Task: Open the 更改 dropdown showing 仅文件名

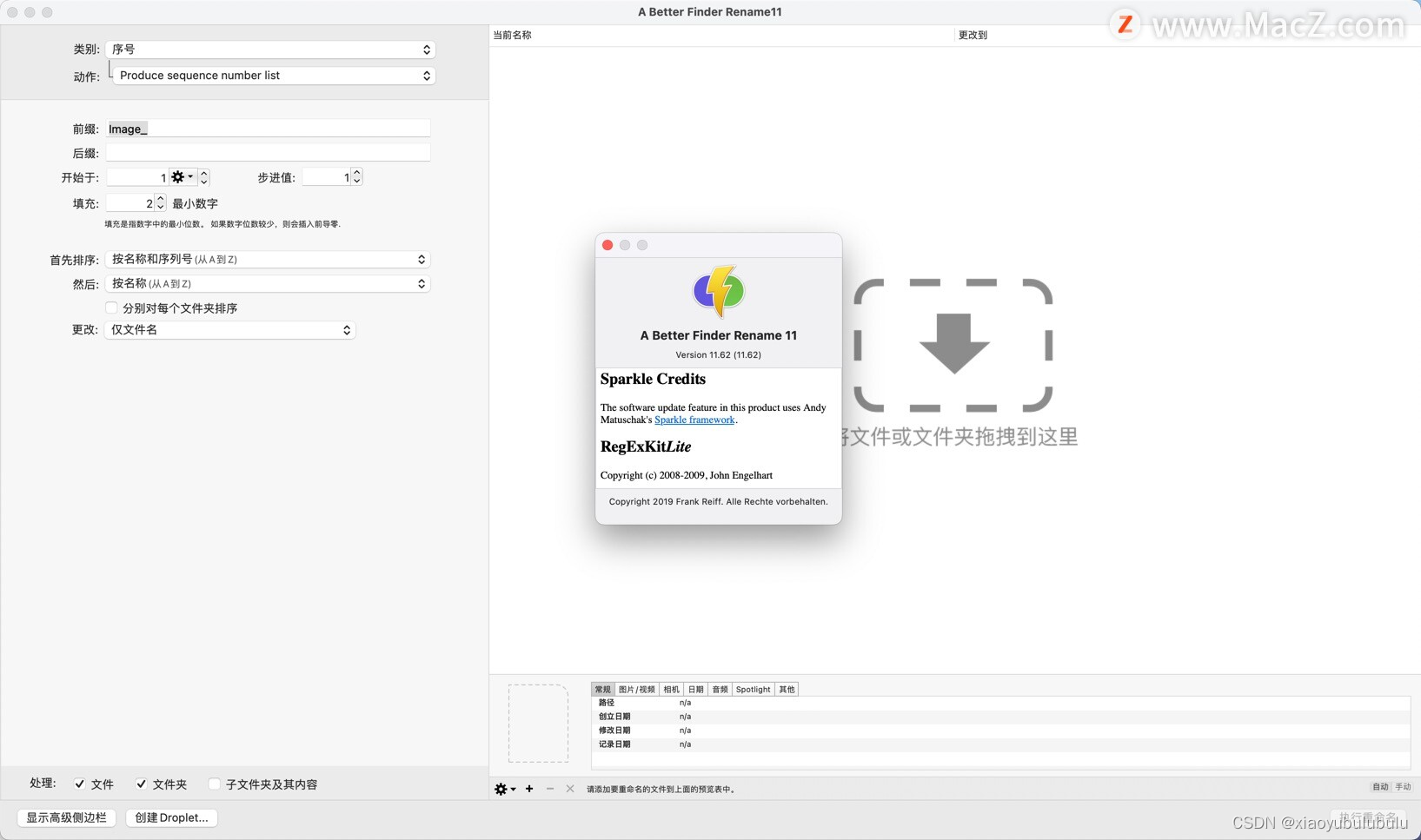Action: click(x=230, y=330)
